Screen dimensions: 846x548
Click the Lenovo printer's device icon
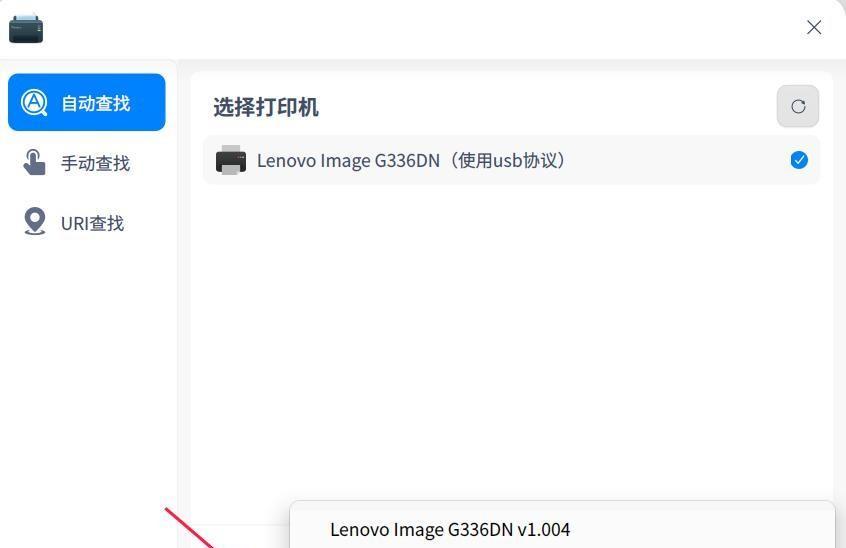pyautogui.click(x=231, y=160)
